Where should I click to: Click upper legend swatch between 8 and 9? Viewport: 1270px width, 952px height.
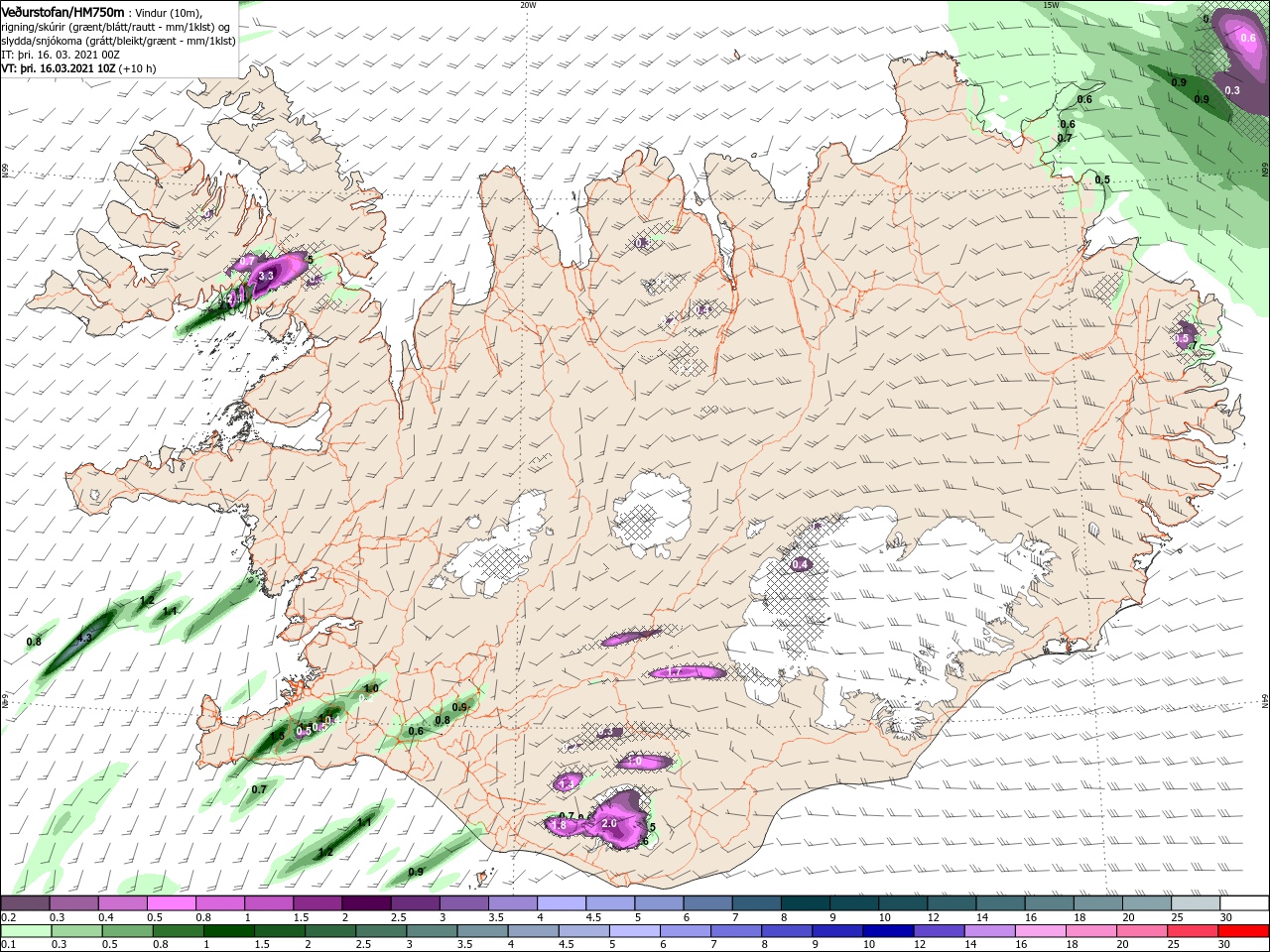tap(806, 903)
